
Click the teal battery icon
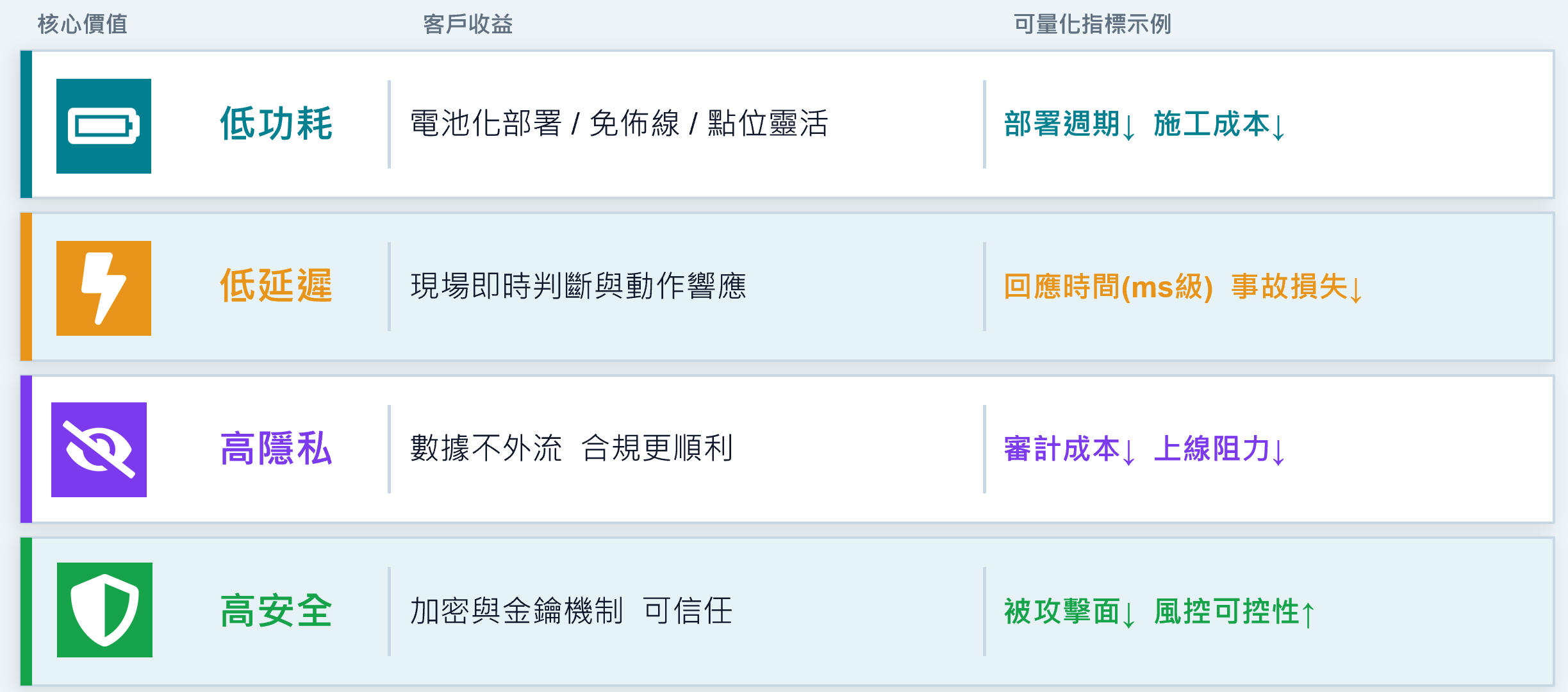point(104,126)
